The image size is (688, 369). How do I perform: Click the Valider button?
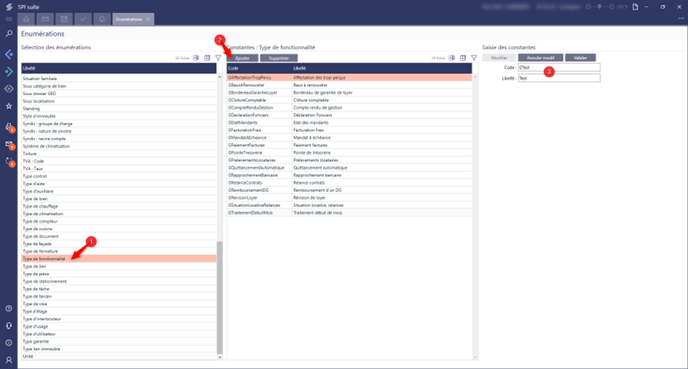(580, 58)
